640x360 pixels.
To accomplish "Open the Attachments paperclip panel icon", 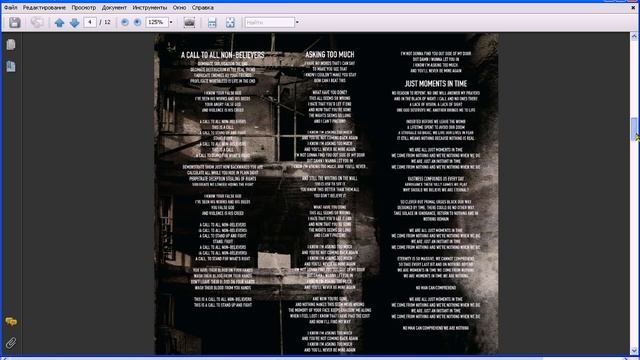I will coord(11,343).
